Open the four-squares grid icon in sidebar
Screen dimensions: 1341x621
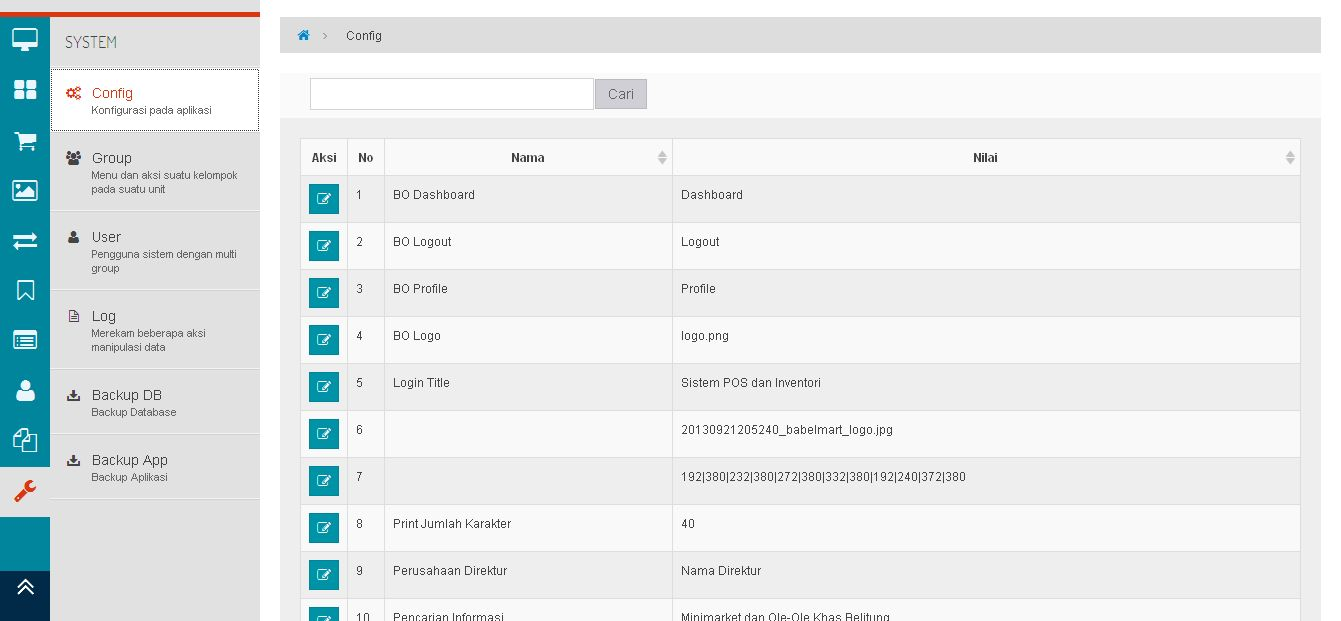(25, 90)
